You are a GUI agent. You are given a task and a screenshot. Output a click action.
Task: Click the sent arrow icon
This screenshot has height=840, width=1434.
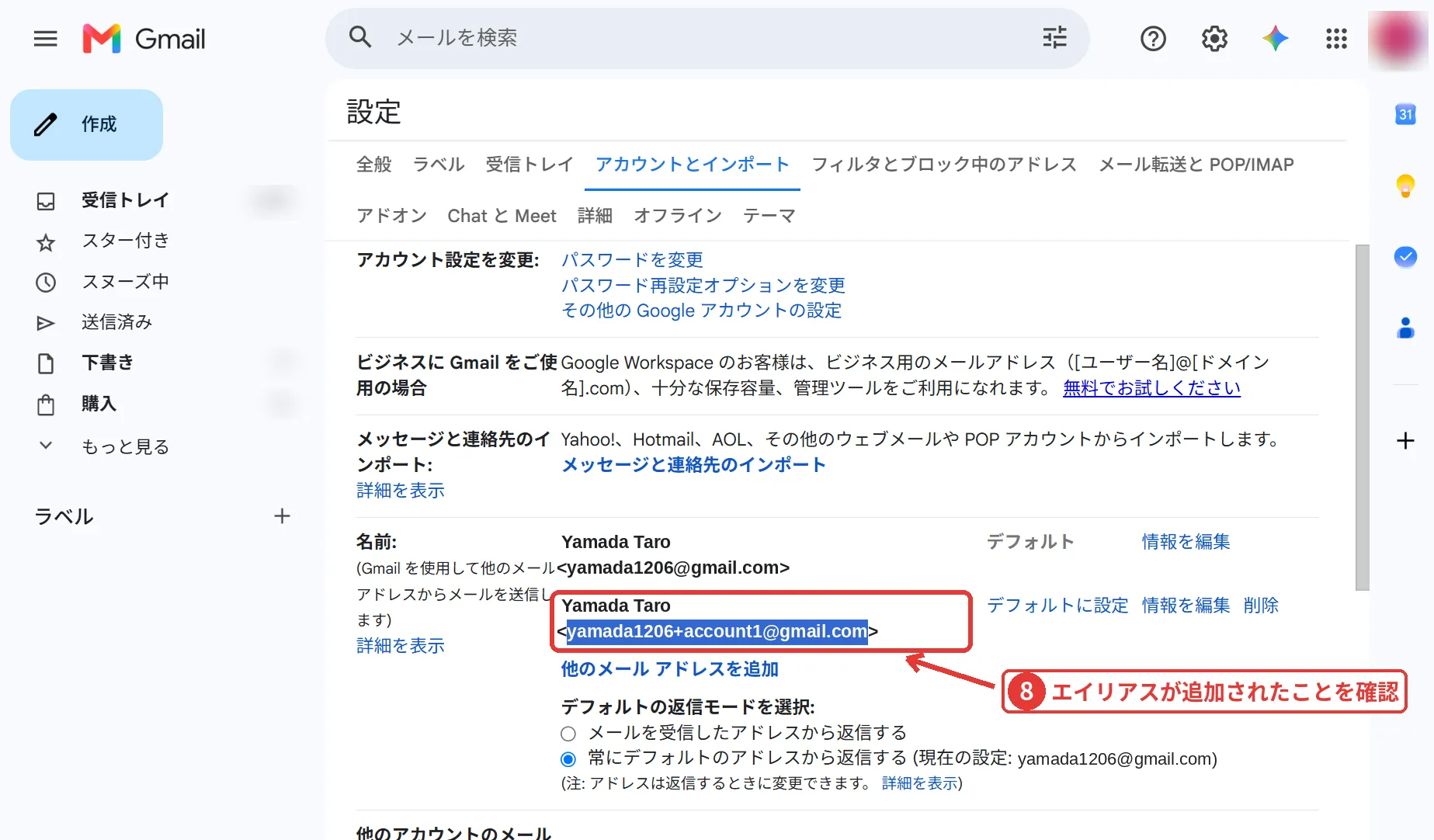click(x=46, y=323)
